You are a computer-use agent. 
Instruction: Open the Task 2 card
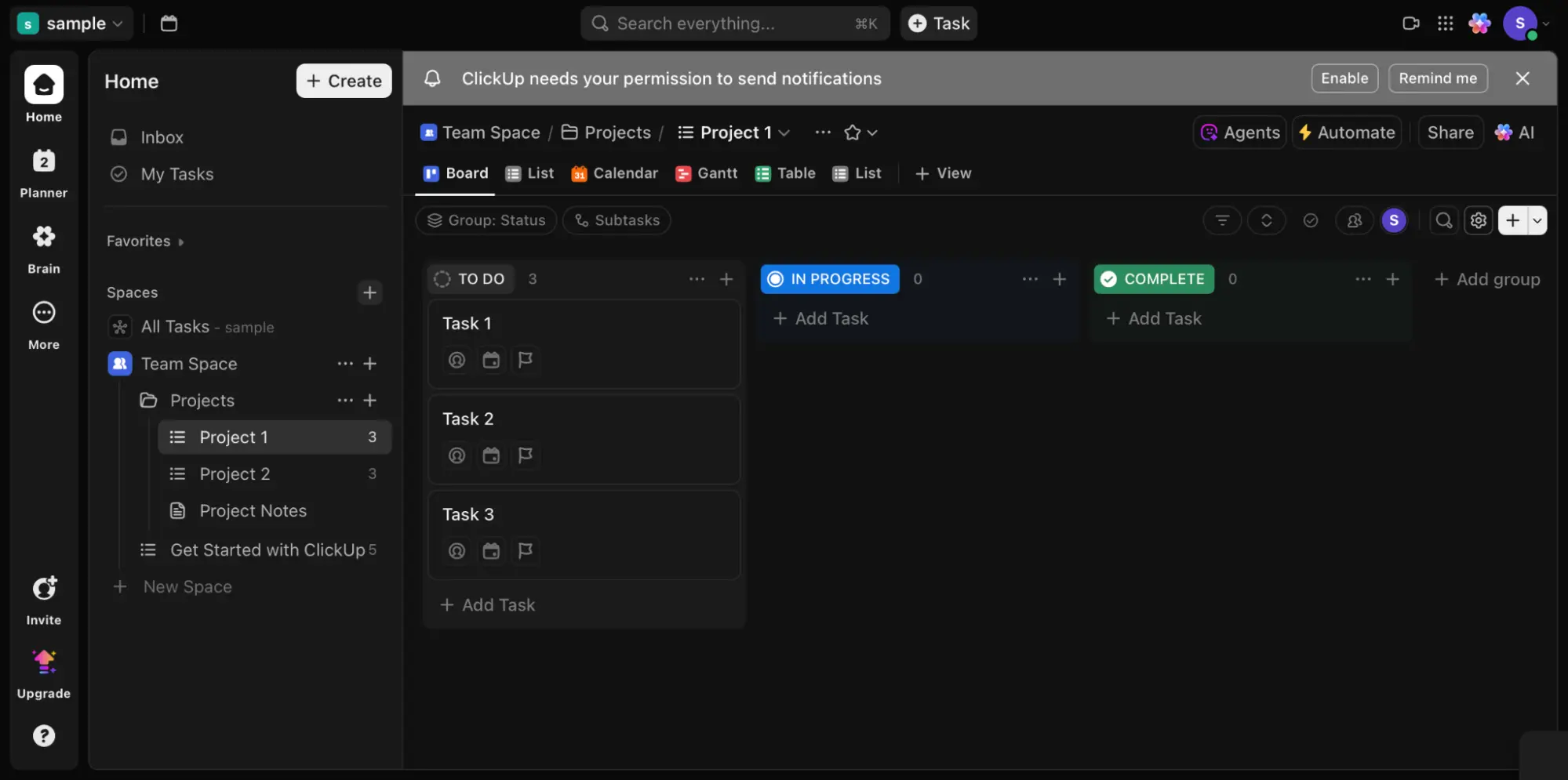point(584,439)
